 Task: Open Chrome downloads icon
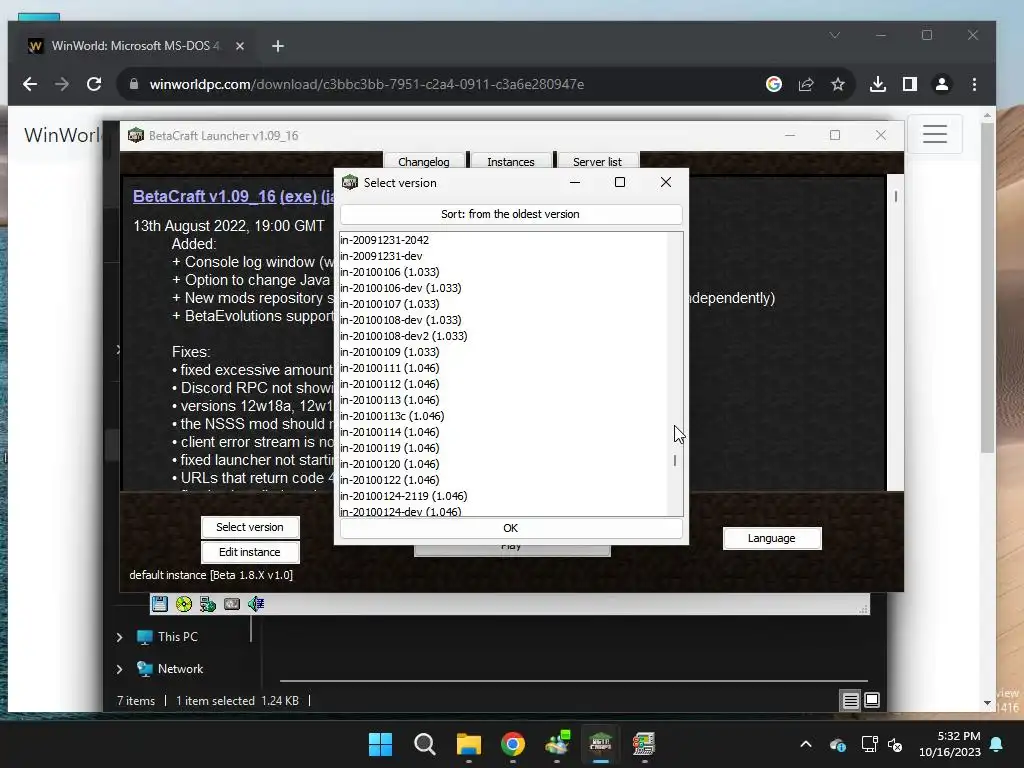click(878, 84)
